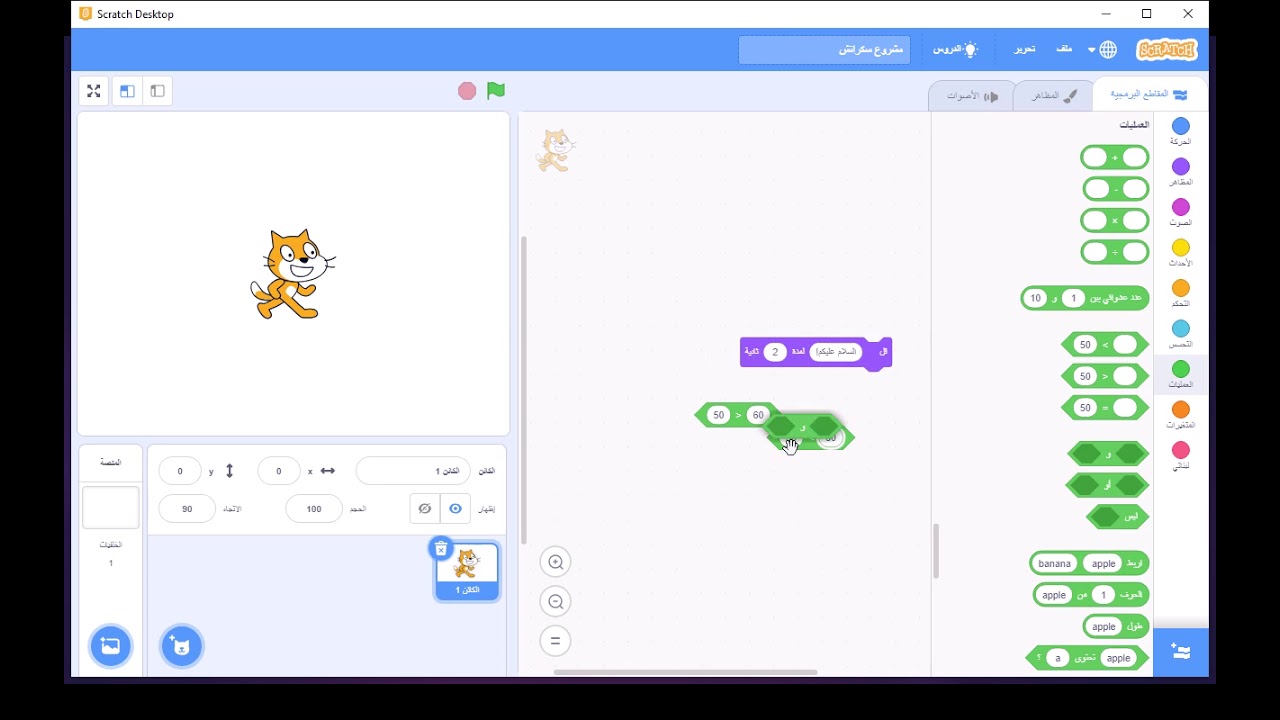Open the تحرير (Edit) menu
This screenshot has width=1280, height=720.
click(x=1025, y=49)
